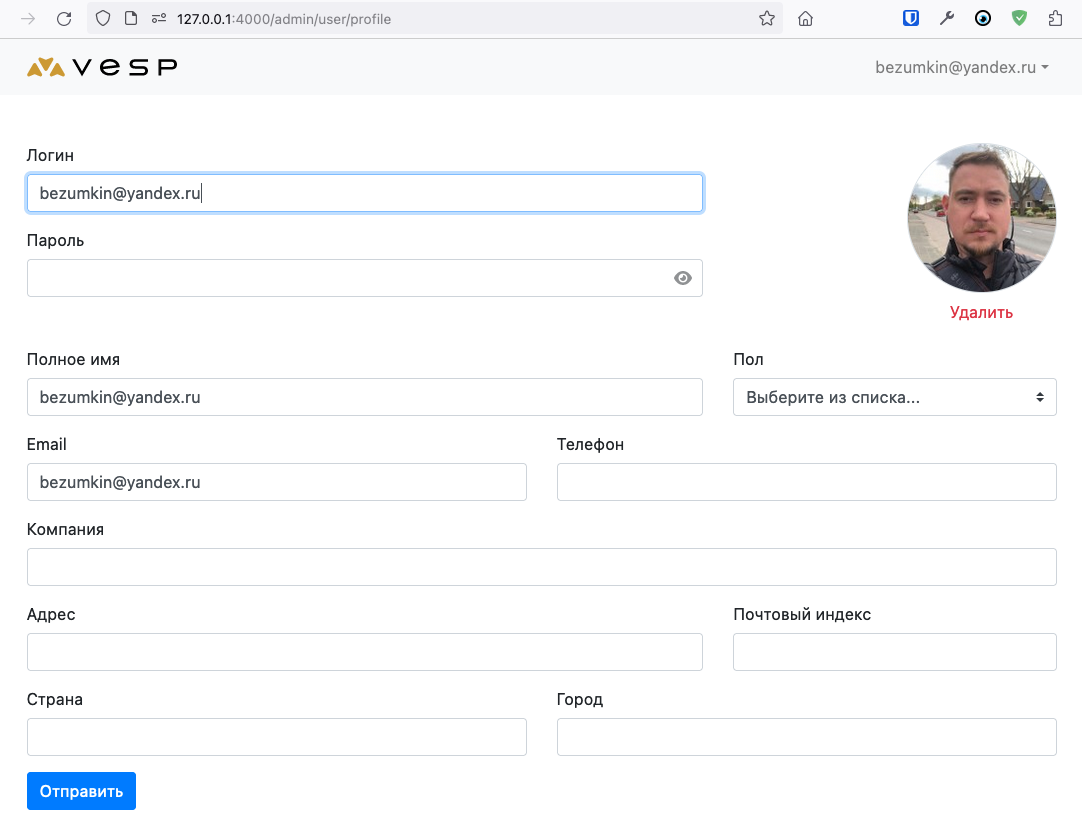Click the Город input field
The height and width of the screenshot is (832, 1082).
tap(806, 737)
